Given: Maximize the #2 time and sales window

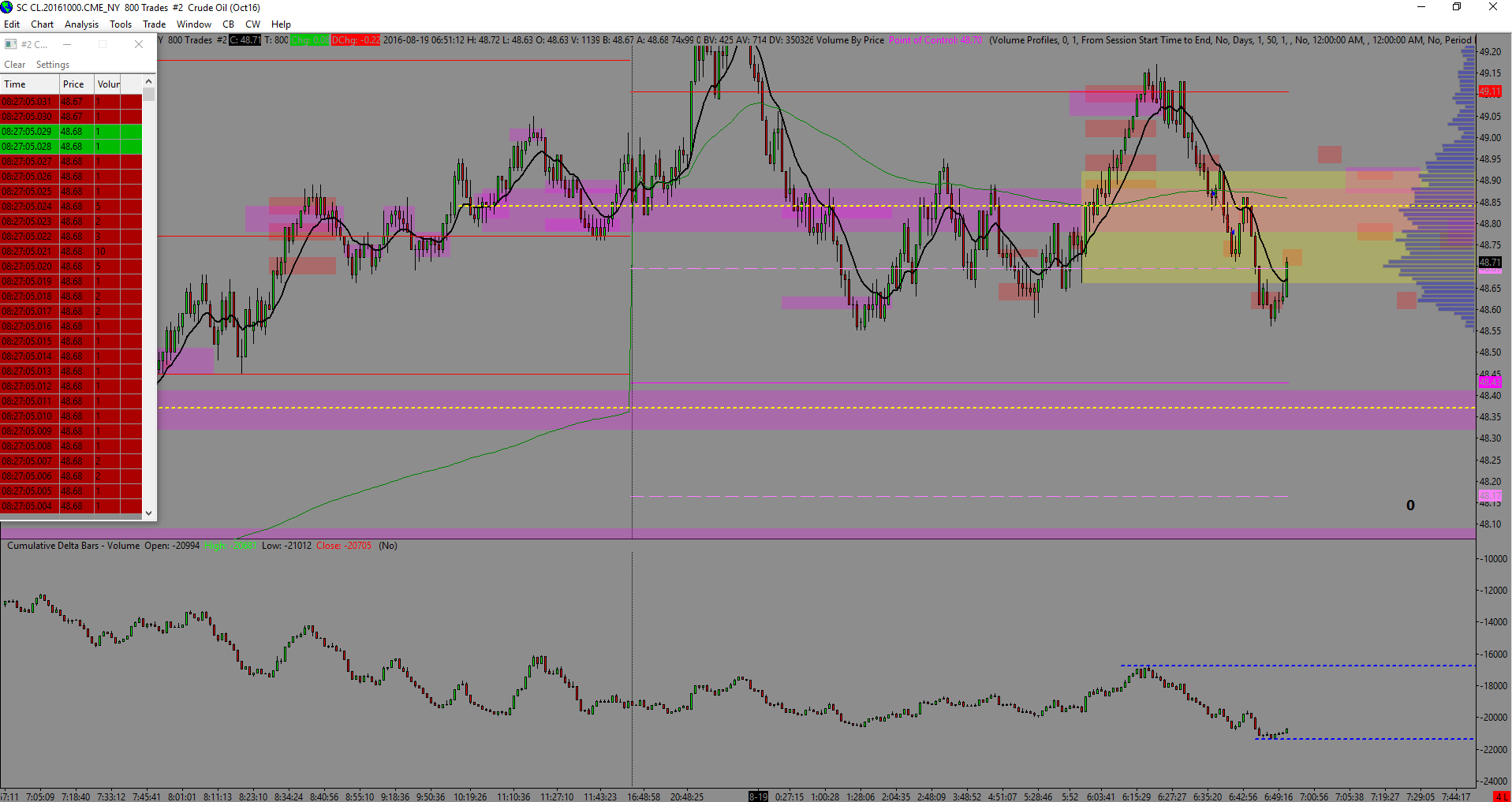Looking at the screenshot, I should [103, 44].
